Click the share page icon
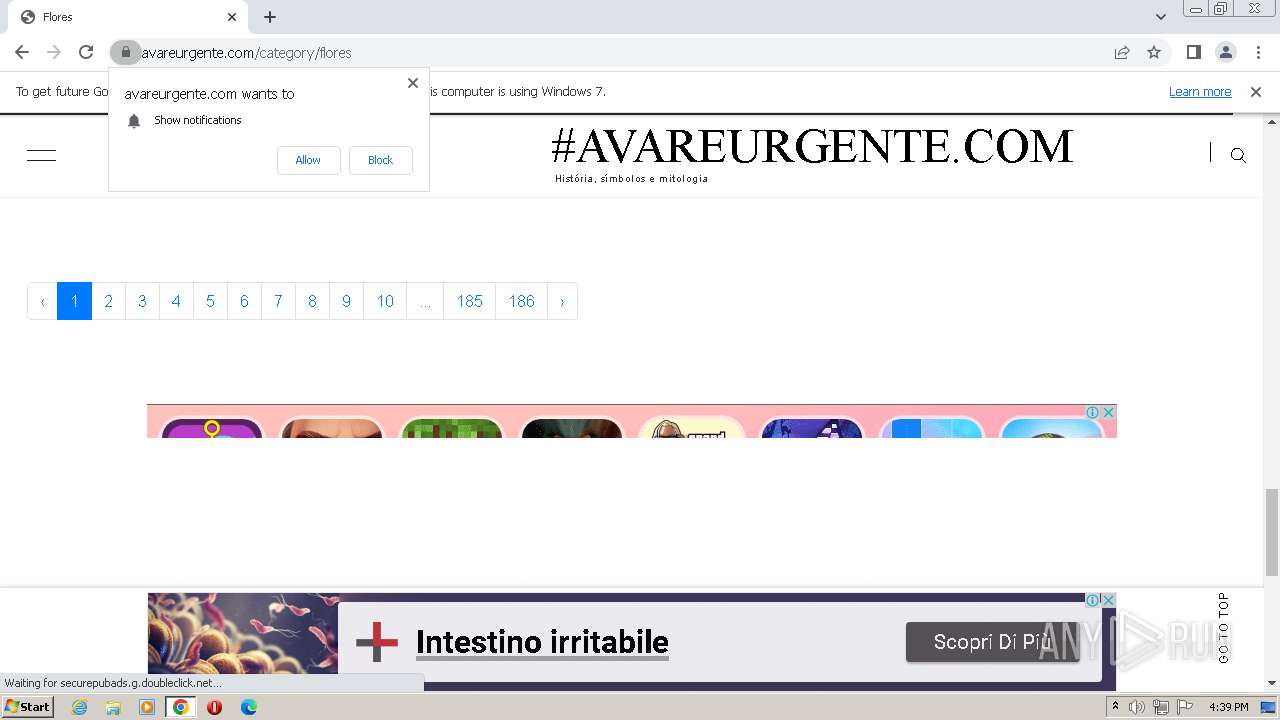1280x720 pixels. [1122, 52]
